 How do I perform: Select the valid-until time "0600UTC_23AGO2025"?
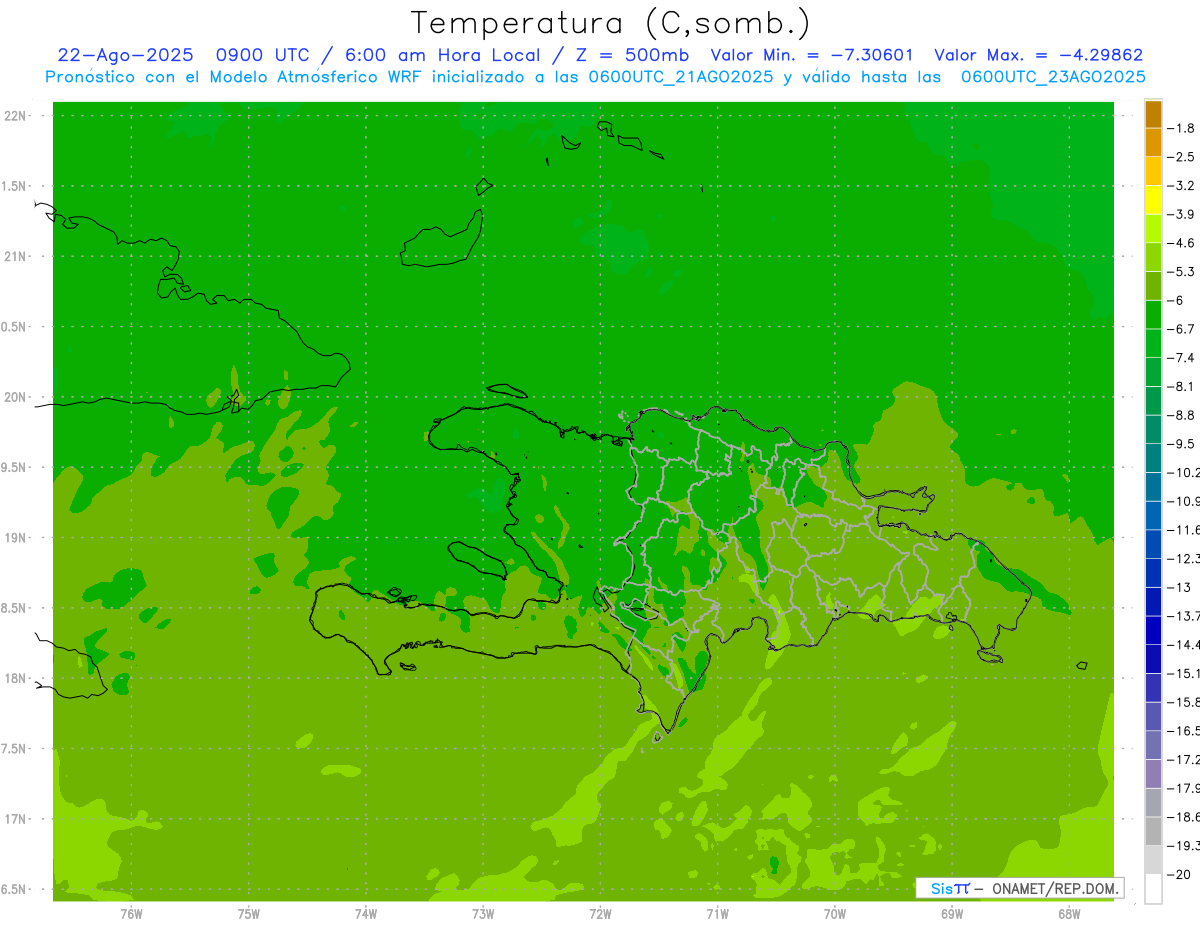point(1053,76)
